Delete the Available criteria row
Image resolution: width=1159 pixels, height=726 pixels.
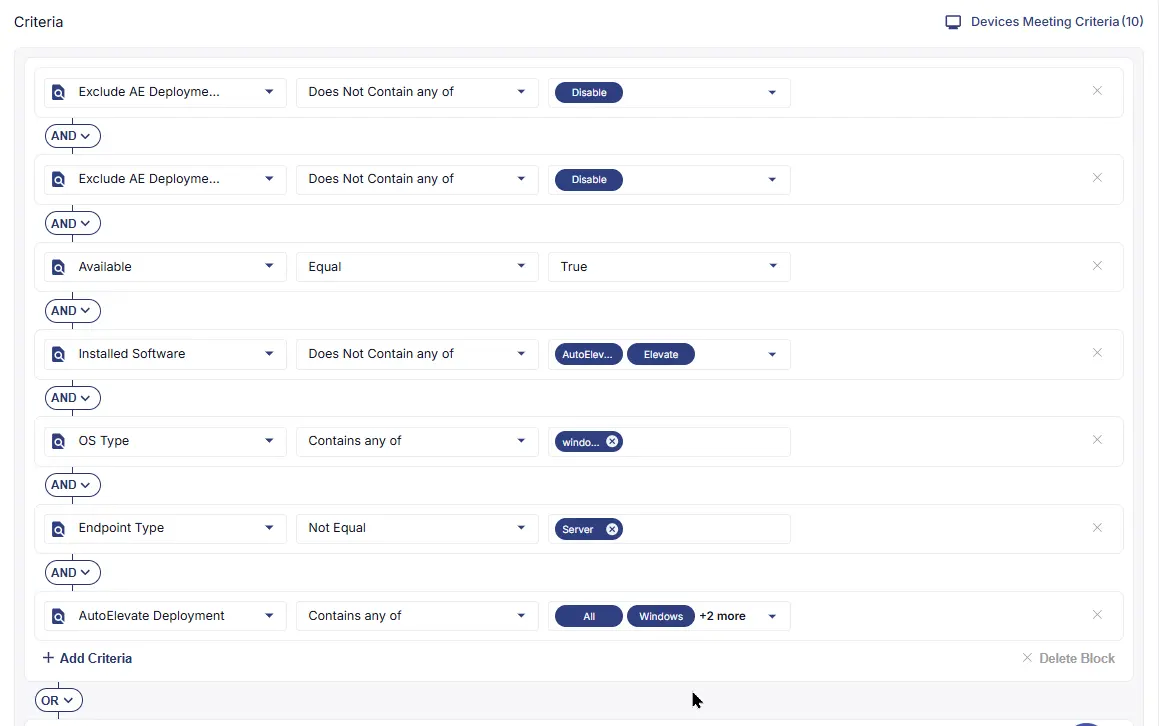(1097, 265)
